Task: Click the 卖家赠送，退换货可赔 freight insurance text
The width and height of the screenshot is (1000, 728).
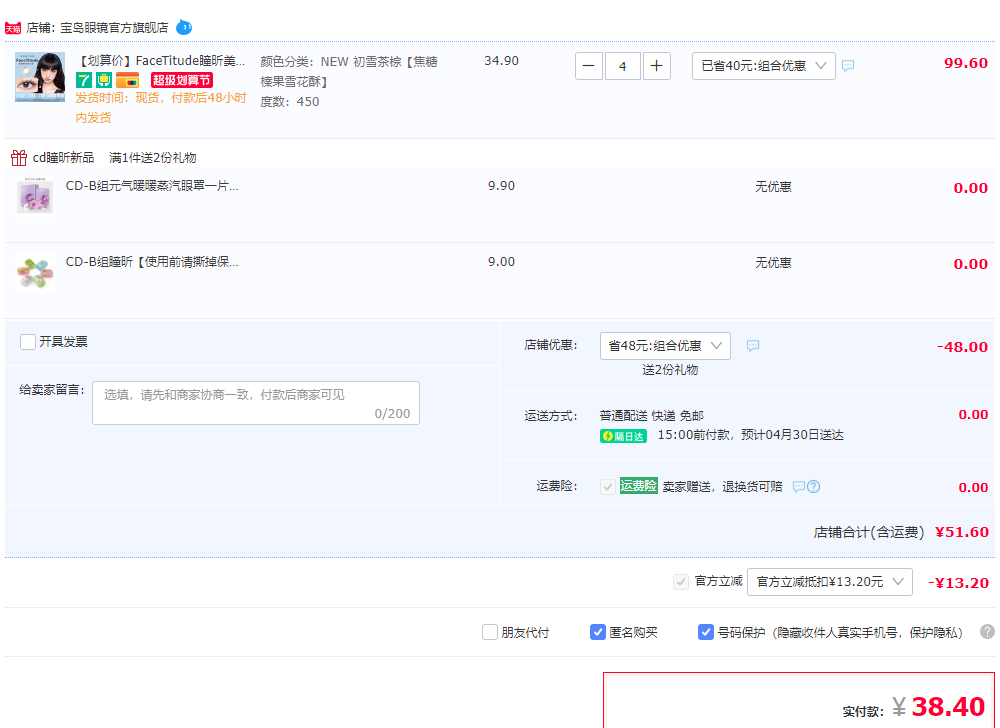Action: [x=723, y=487]
